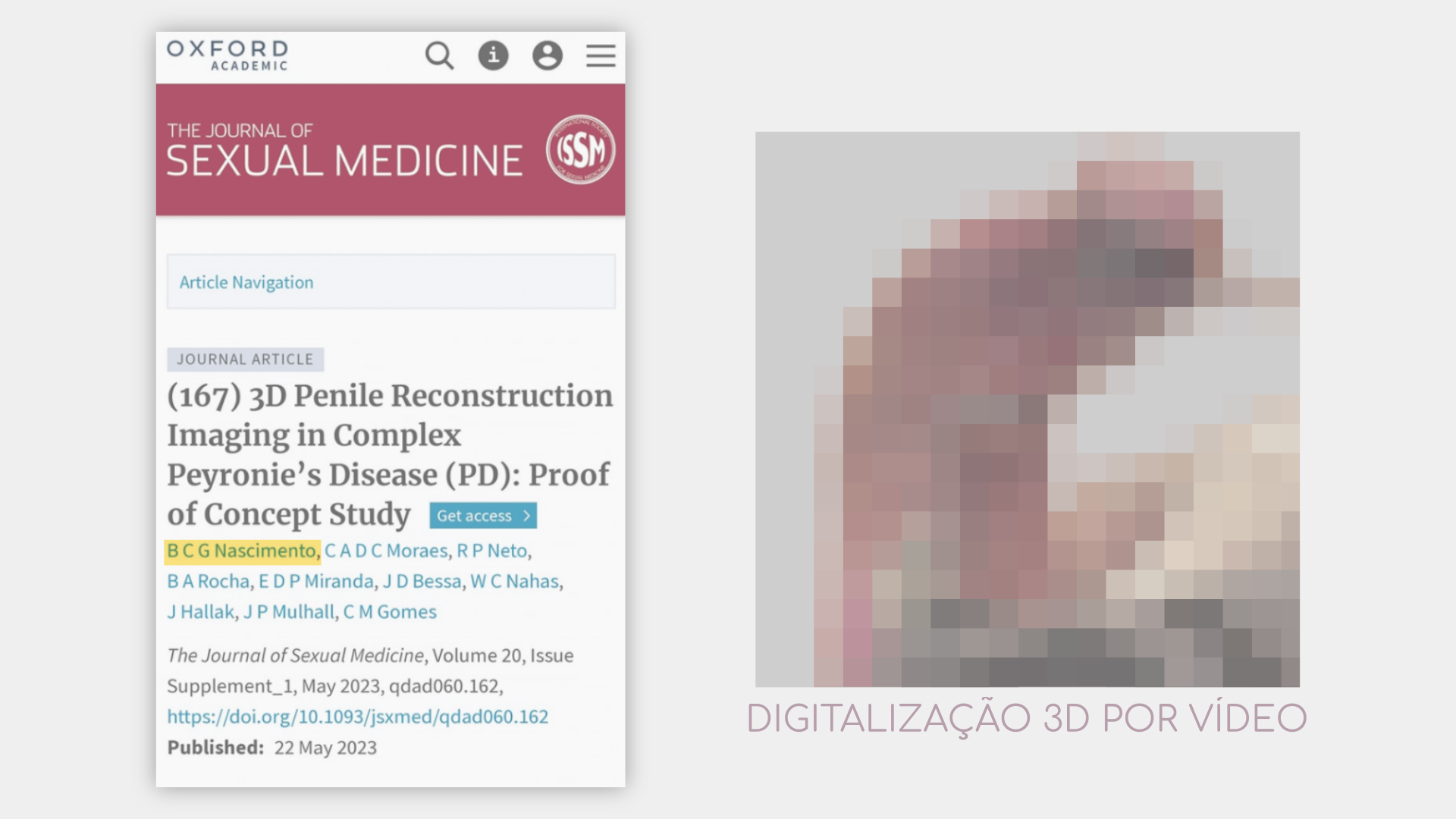Click the pixelated 3D scan image
This screenshot has height=819, width=1456.
1027,409
